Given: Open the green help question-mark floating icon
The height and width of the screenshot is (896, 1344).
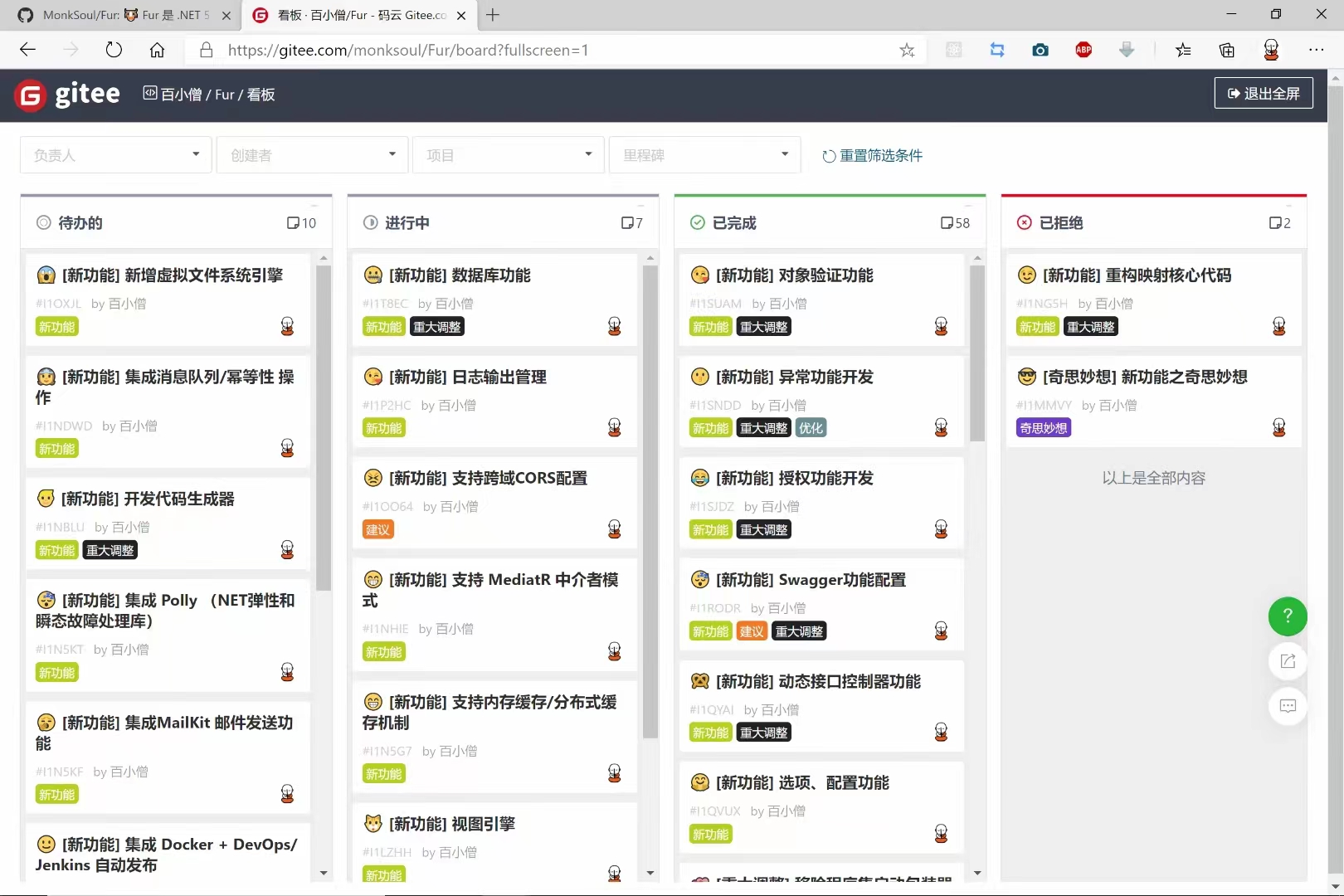Looking at the screenshot, I should point(1287,617).
